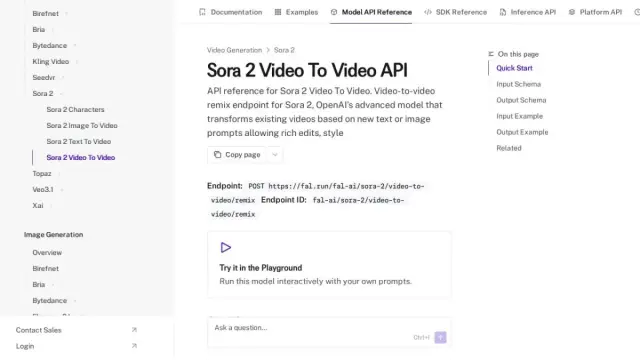Click the Sora 2 breadcrumb link

pos(284,50)
